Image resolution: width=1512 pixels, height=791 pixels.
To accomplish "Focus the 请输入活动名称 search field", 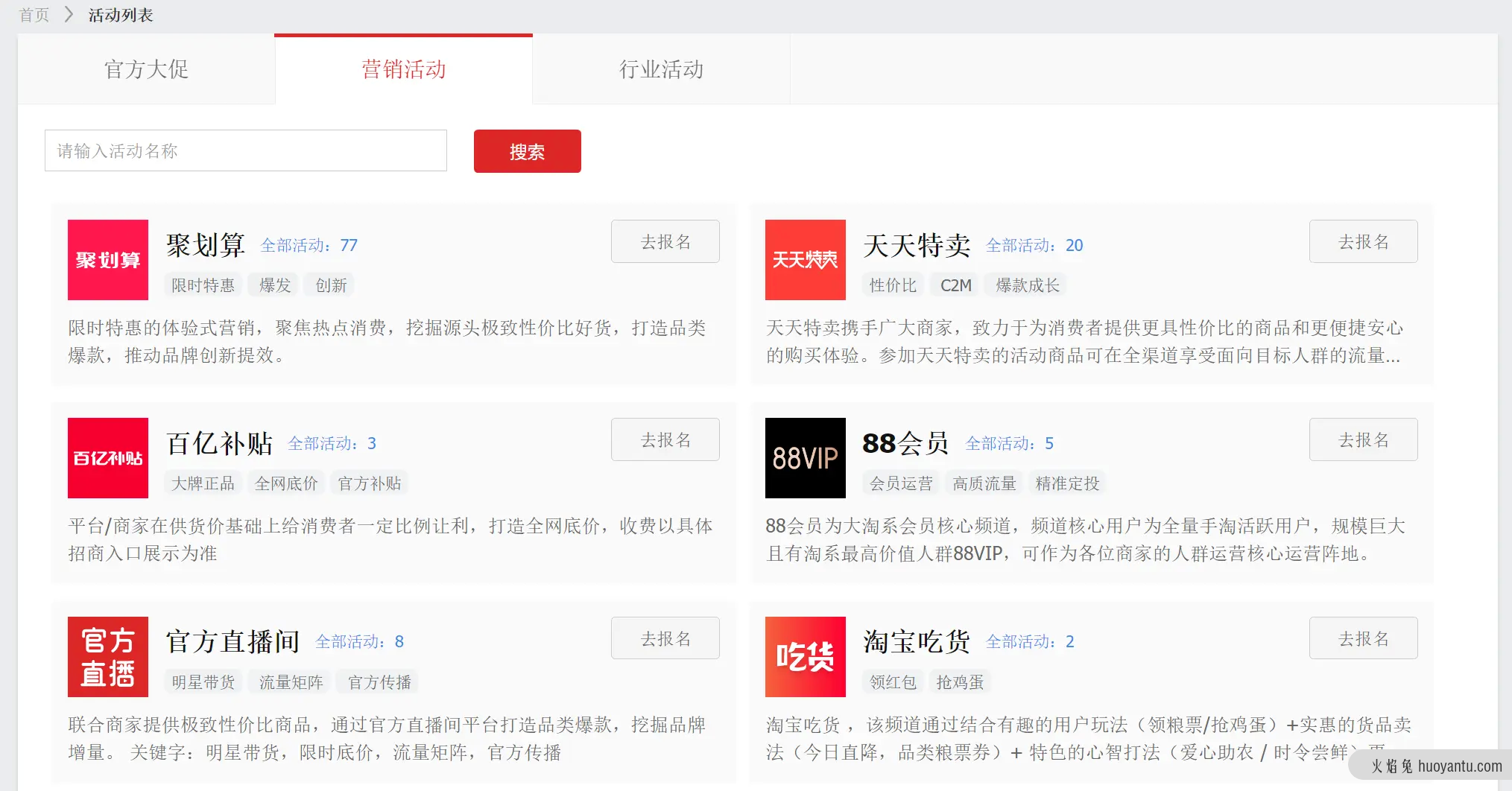I will pos(246,150).
